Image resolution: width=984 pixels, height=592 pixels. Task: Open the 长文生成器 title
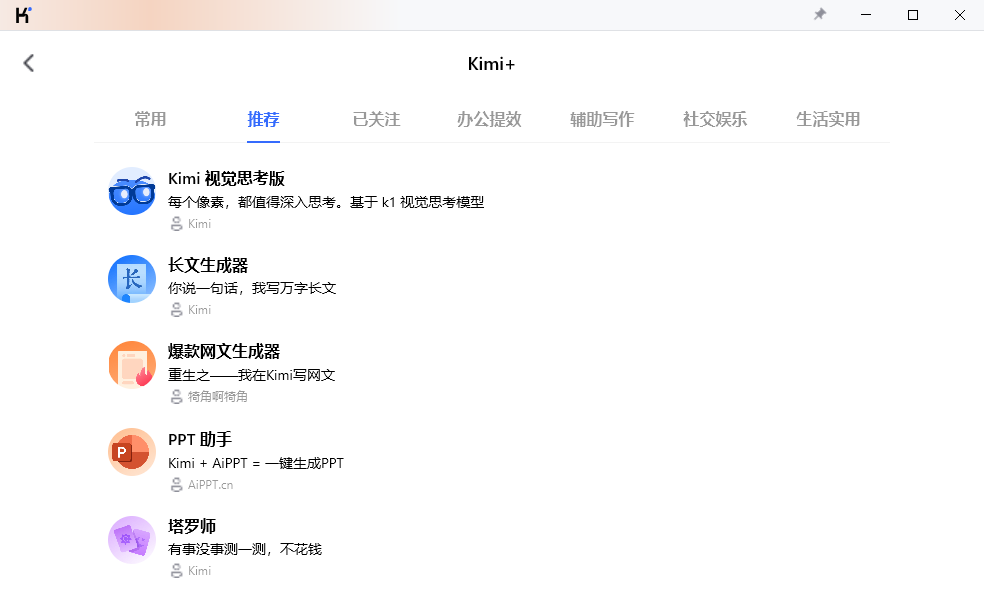208,266
